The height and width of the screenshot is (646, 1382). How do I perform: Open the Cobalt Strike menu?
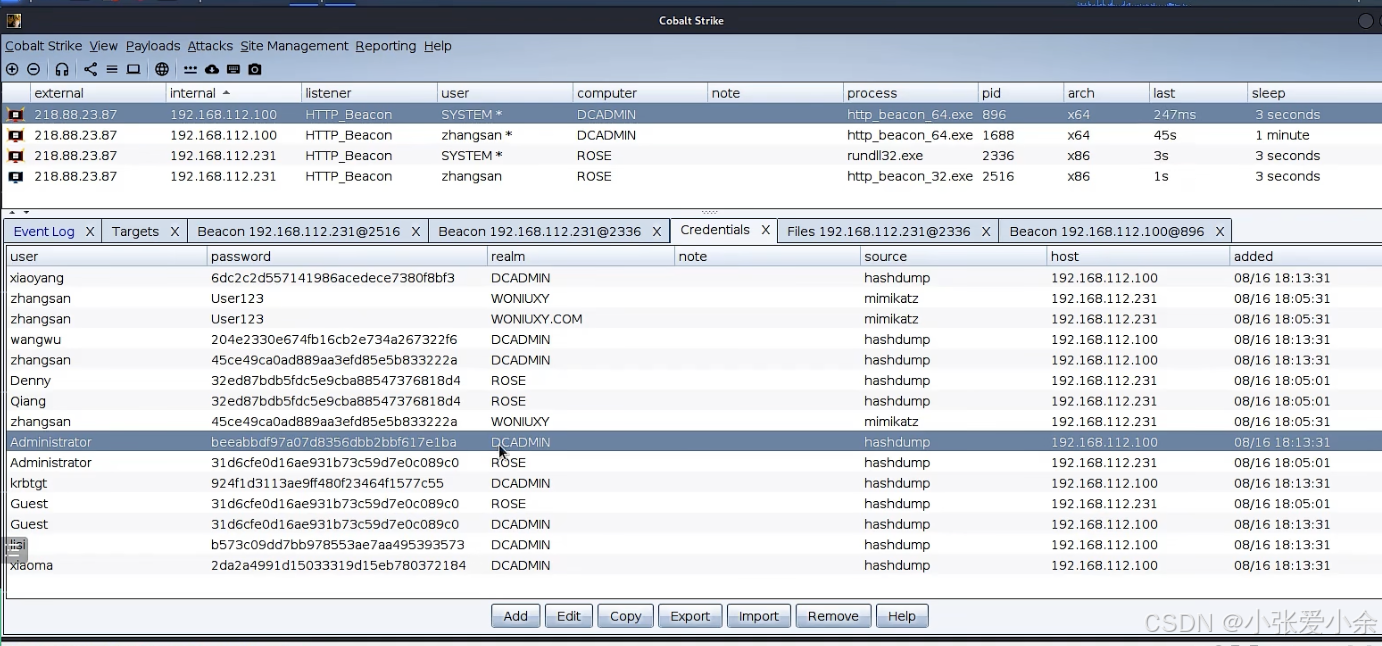click(43, 46)
